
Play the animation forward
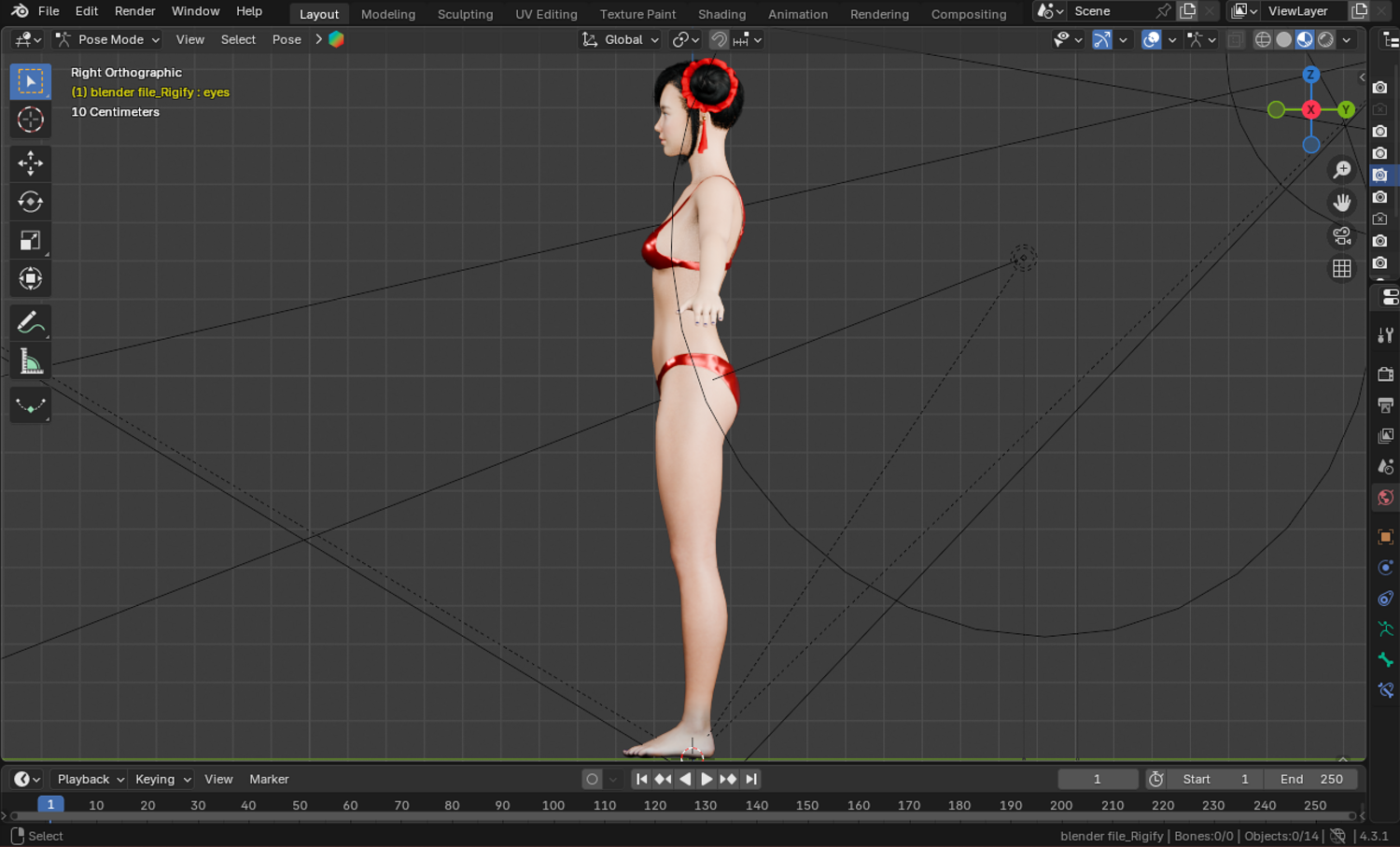click(707, 779)
